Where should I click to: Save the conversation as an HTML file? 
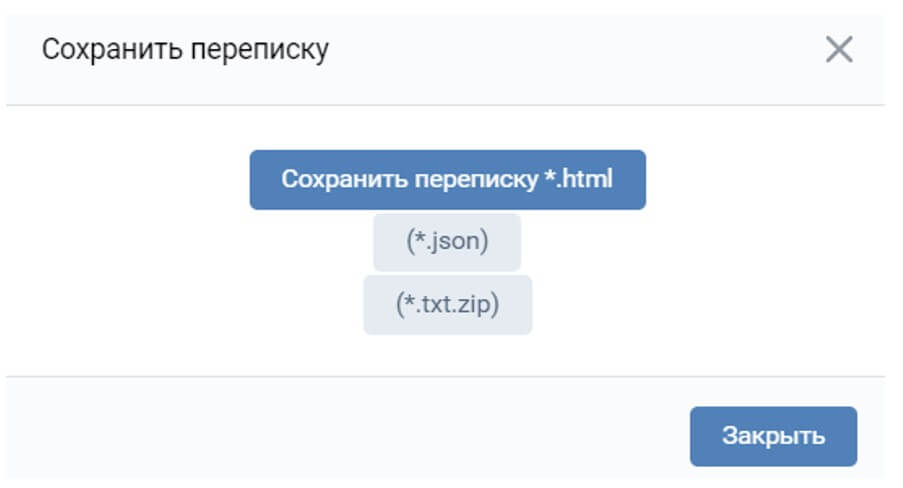click(x=447, y=180)
